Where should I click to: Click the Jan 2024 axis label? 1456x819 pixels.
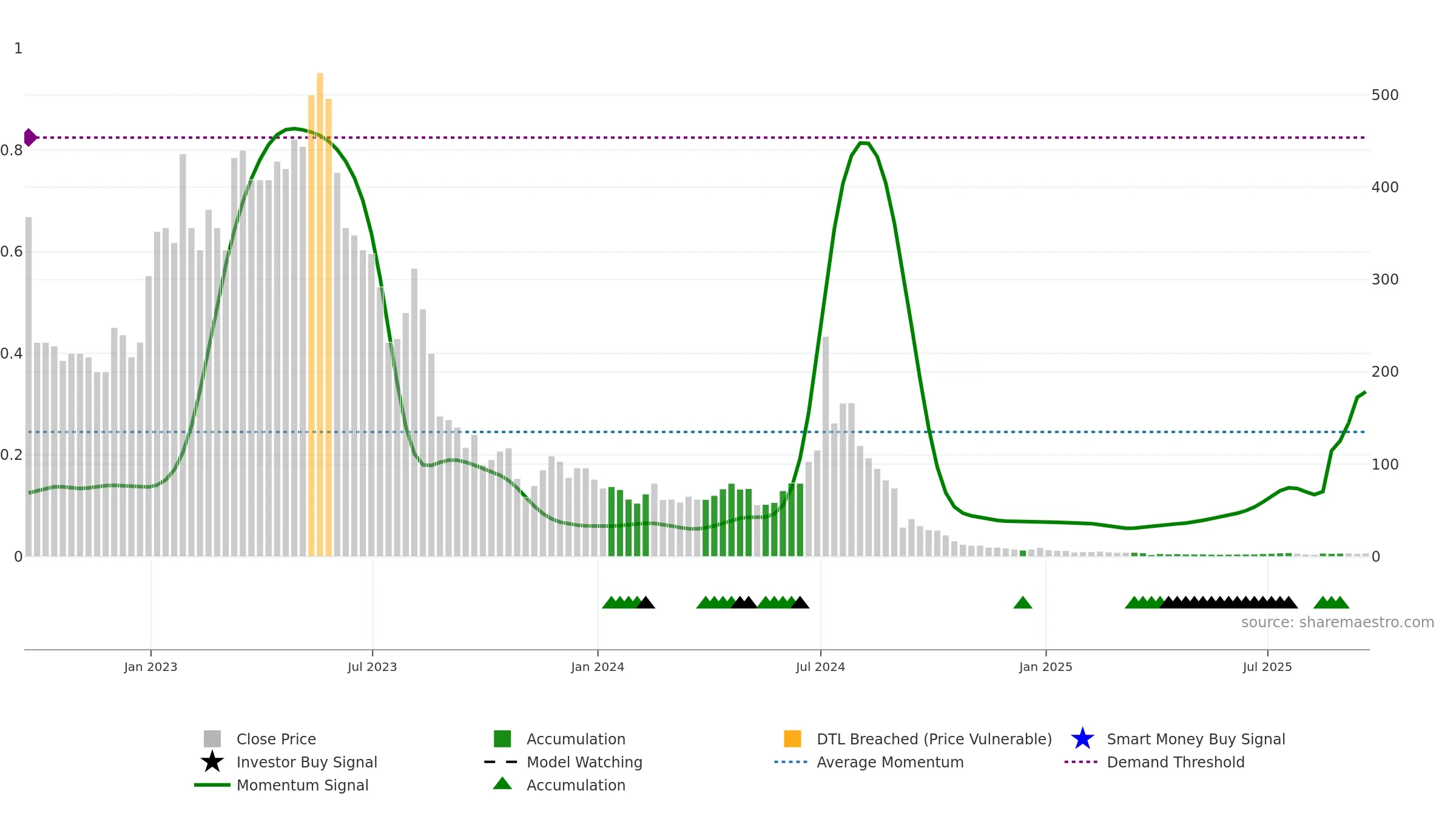pos(598,667)
